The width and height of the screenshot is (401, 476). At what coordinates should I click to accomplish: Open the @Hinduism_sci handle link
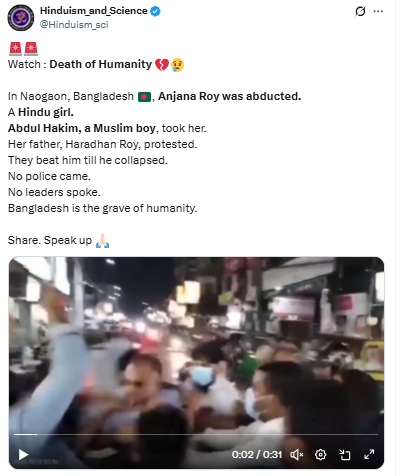pos(74,25)
